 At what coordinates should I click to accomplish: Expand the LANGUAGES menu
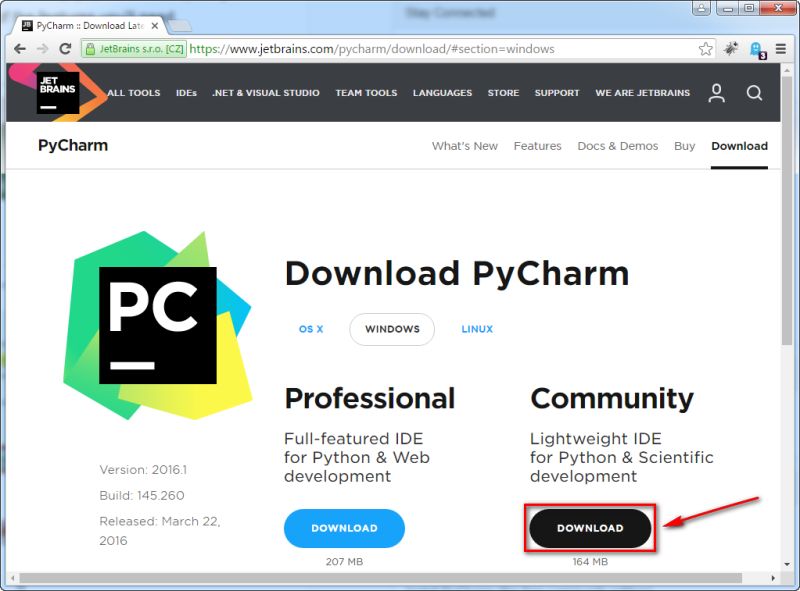443,93
